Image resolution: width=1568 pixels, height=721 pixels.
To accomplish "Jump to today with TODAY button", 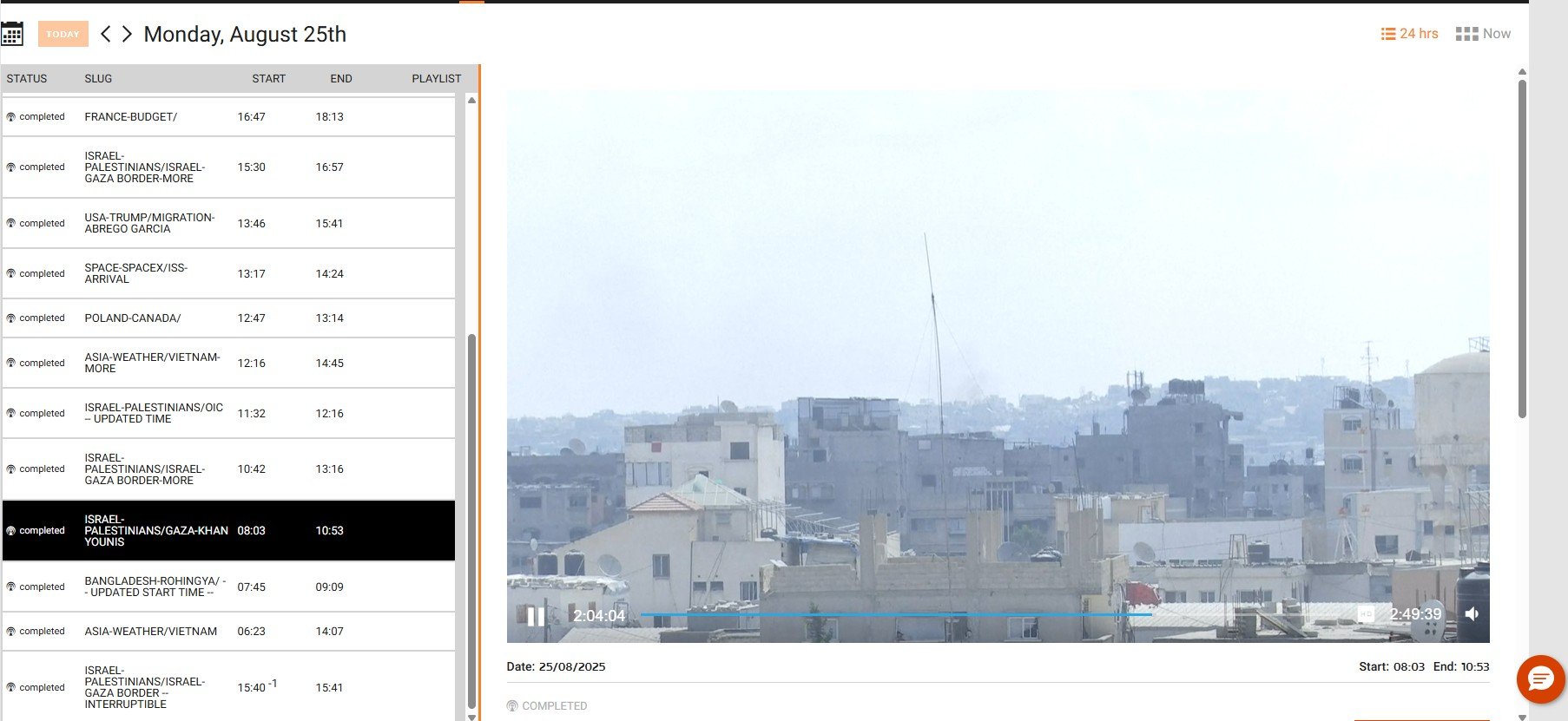I will pos(63,34).
